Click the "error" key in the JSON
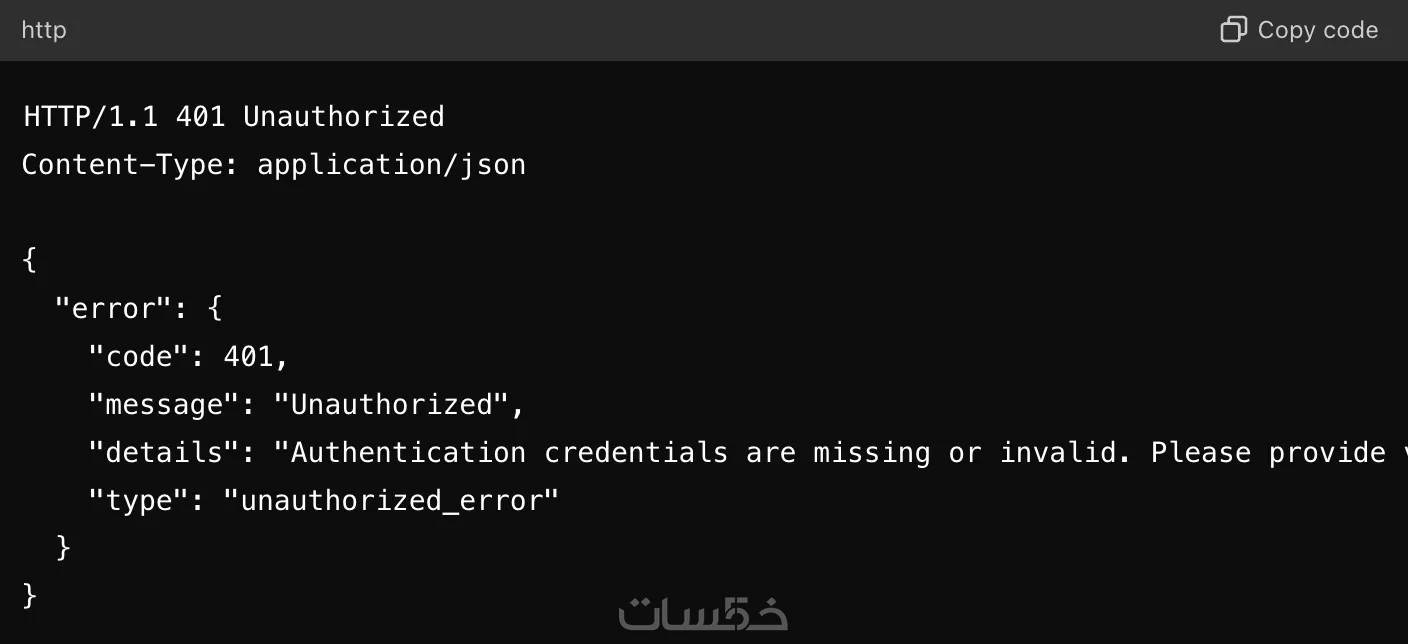The width and height of the screenshot is (1408, 644). click(114, 308)
